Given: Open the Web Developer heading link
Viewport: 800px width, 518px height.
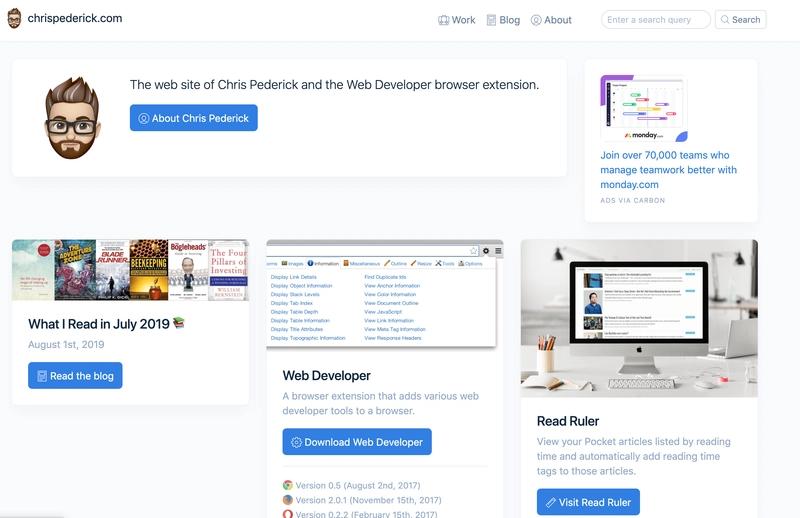Looking at the screenshot, I should coord(327,376).
